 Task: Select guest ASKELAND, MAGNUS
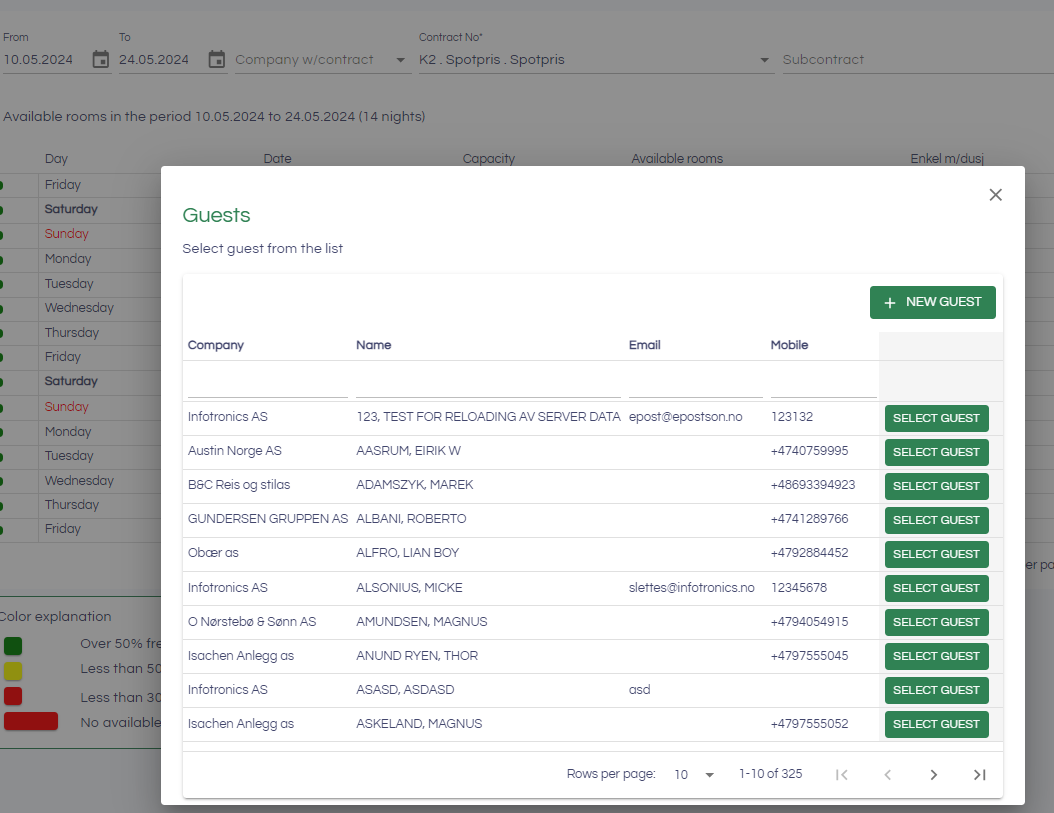[x=936, y=724]
